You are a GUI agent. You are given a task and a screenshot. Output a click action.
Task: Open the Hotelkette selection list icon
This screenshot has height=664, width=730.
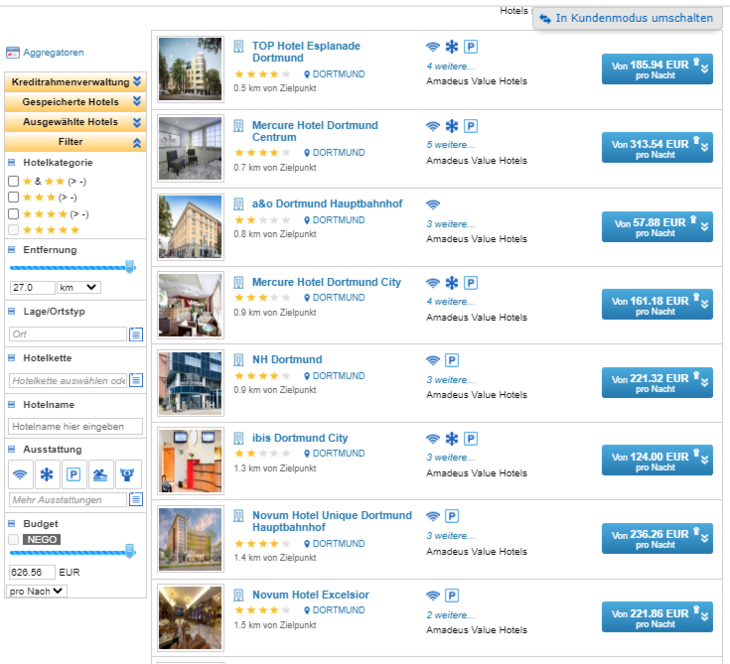[x=136, y=380]
